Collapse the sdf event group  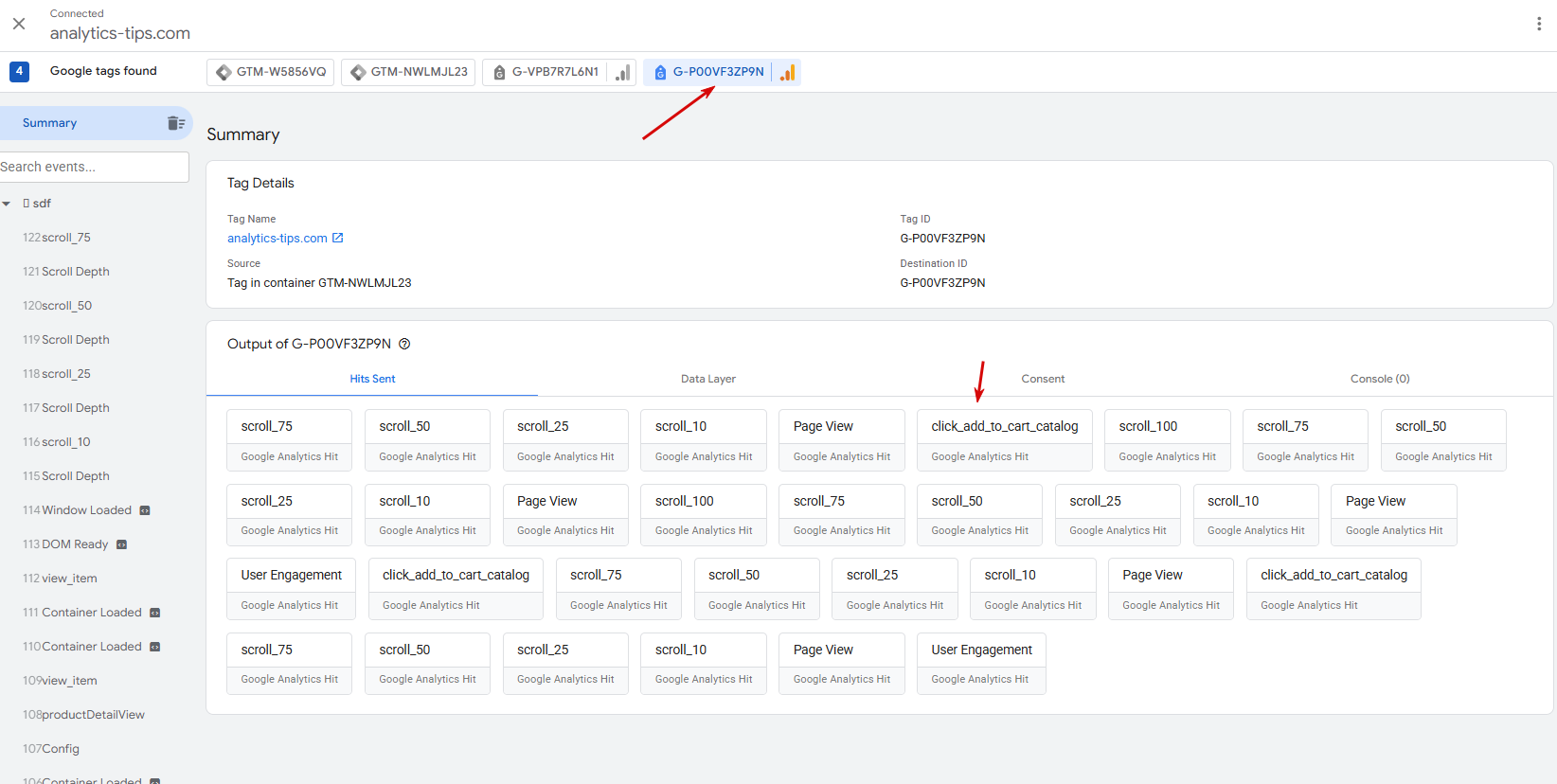point(7,204)
